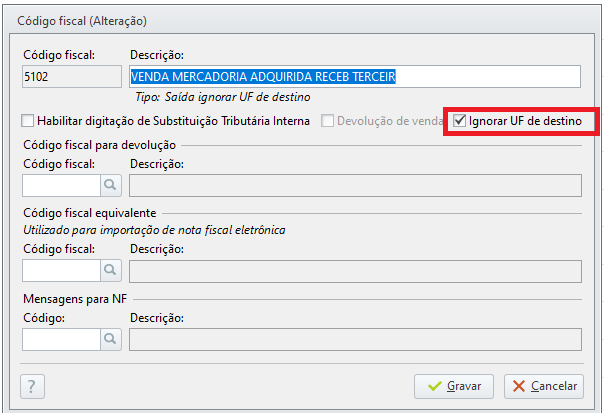Click the Código fiscal field showing 5102
Image resolution: width=608 pixels, height=413 pixels.
click(x=71, y=77)
